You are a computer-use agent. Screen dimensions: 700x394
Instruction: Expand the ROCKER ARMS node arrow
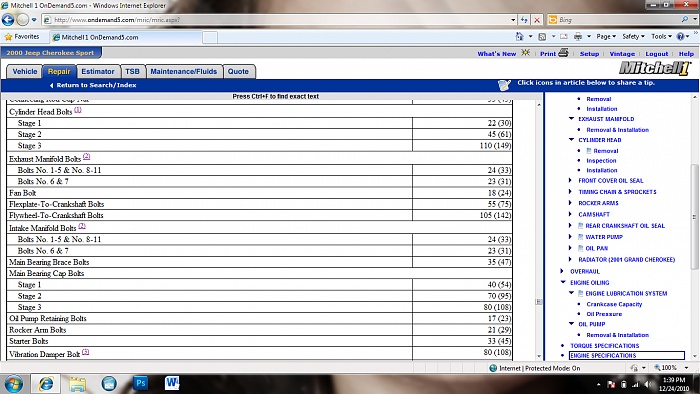pyautogui.click(x=570, y=203)
